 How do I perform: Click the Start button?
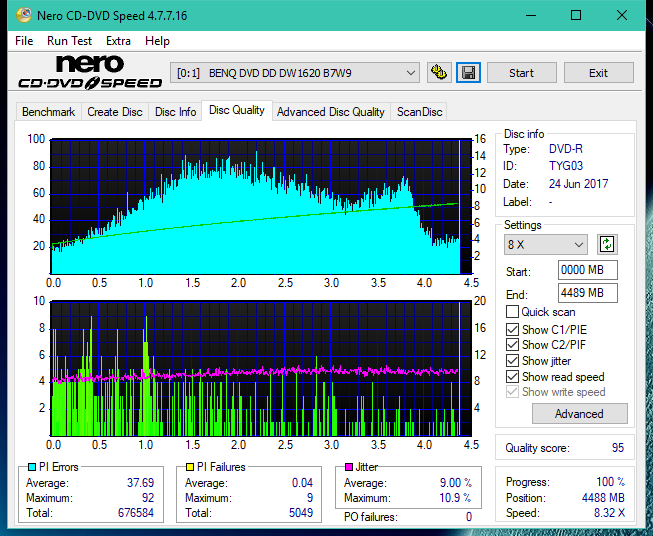click(x=521, y=73)
